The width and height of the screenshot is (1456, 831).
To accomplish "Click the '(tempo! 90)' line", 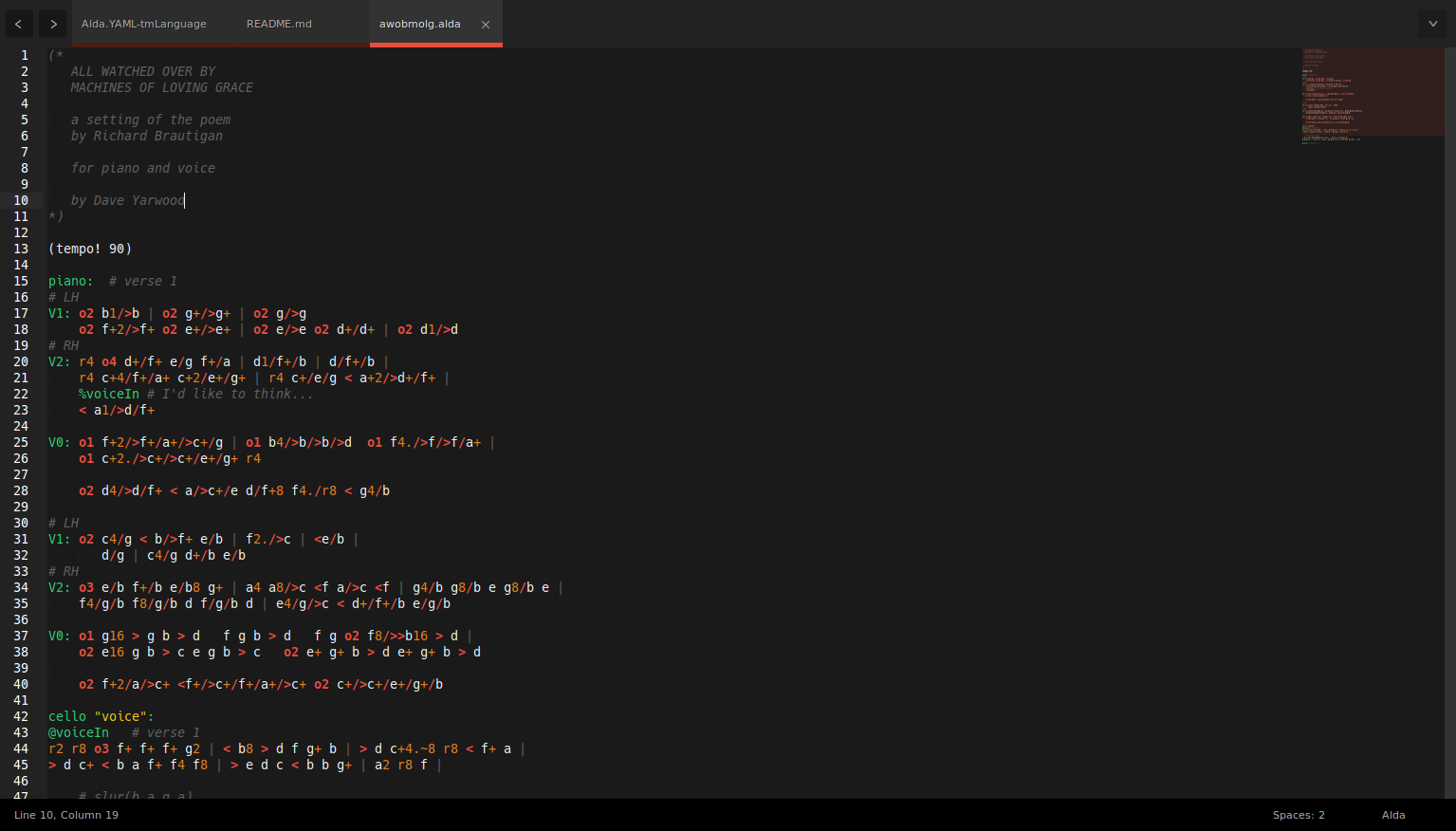I will click(x=90, y=249).
